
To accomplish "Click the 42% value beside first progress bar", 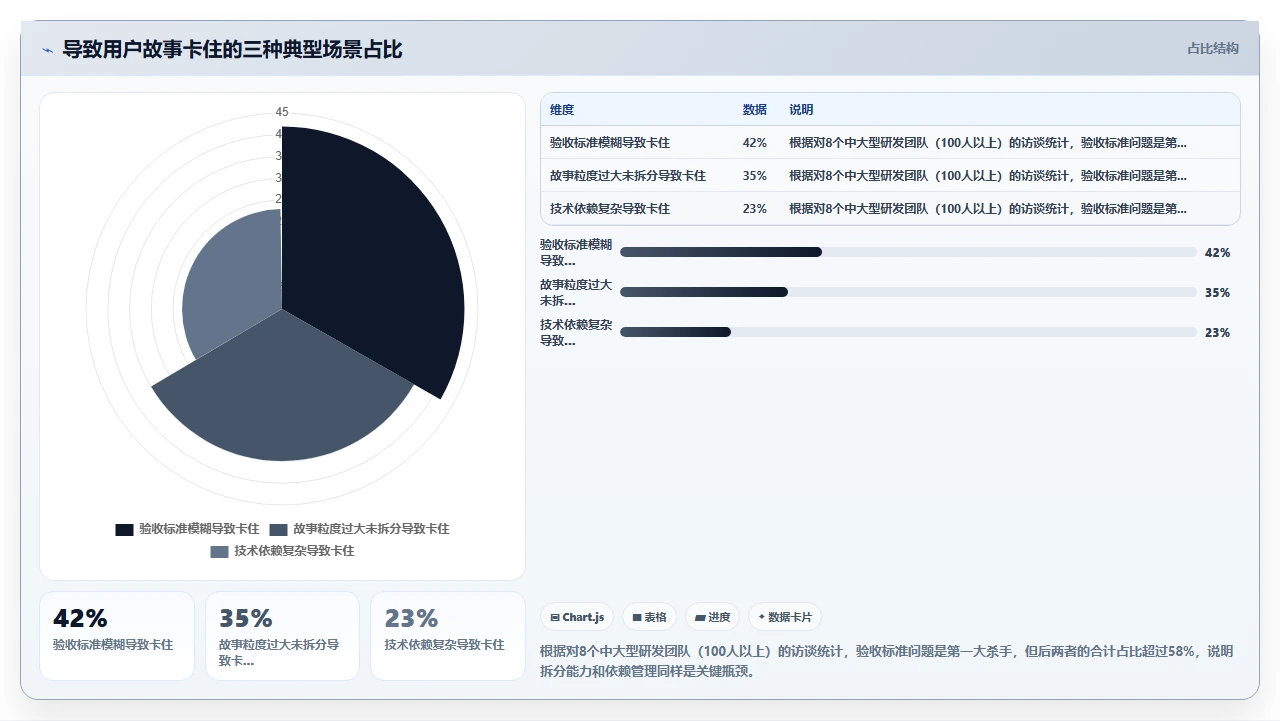I will 1217,253.
